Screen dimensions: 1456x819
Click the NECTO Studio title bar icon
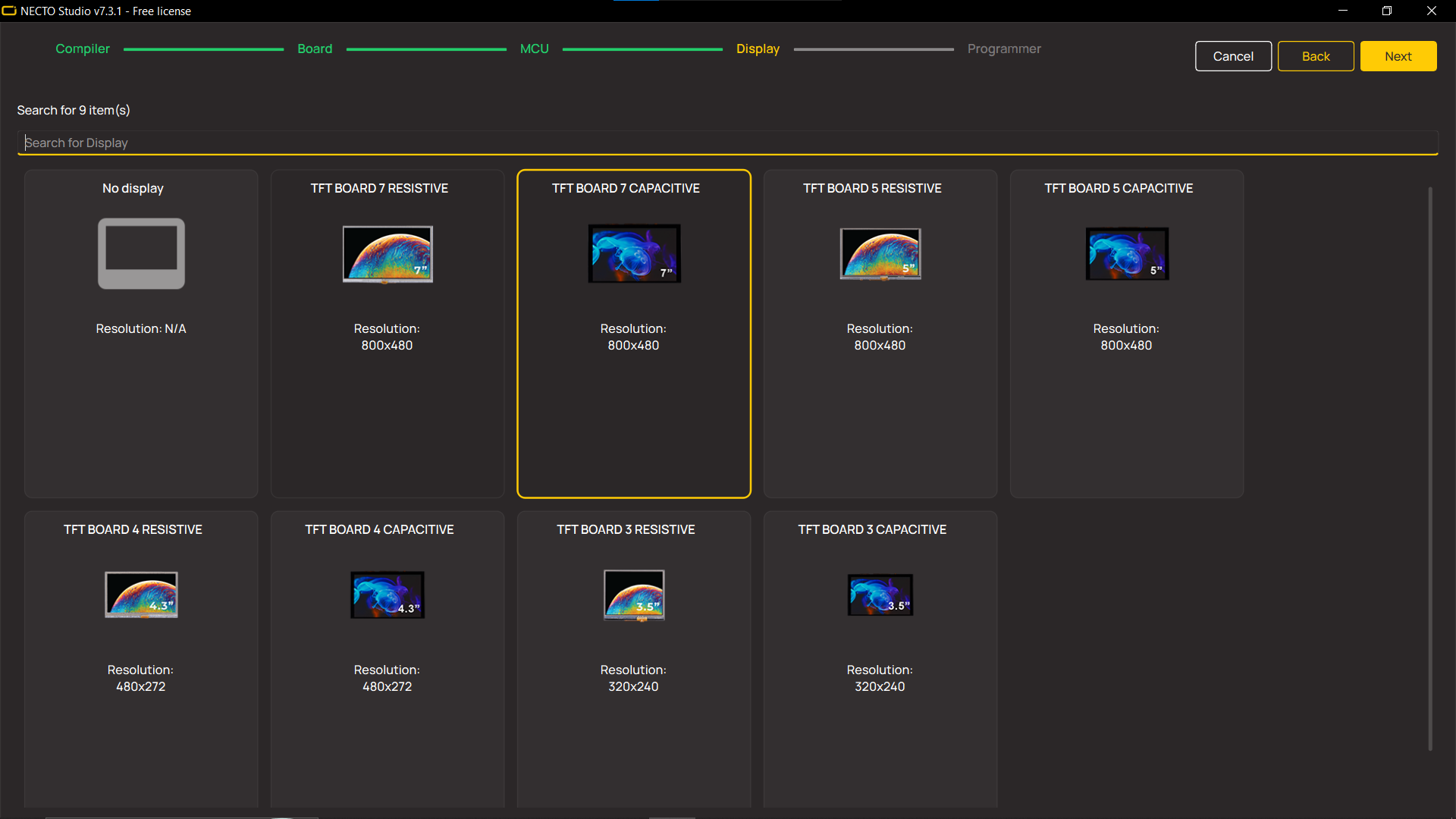[9, 11]
